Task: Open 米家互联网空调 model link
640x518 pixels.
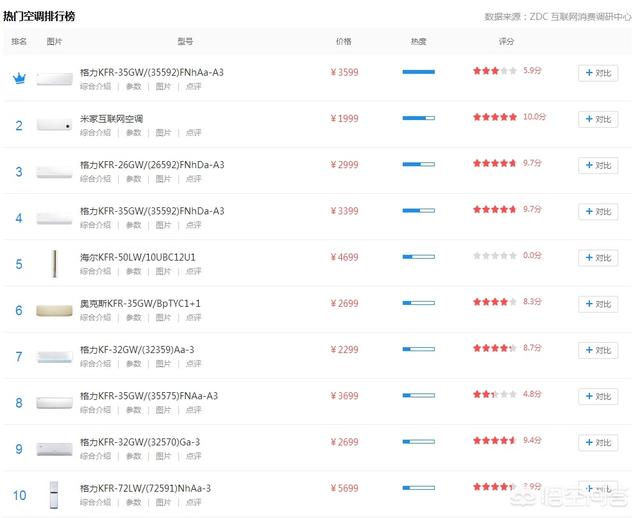Action: point(111,119)
